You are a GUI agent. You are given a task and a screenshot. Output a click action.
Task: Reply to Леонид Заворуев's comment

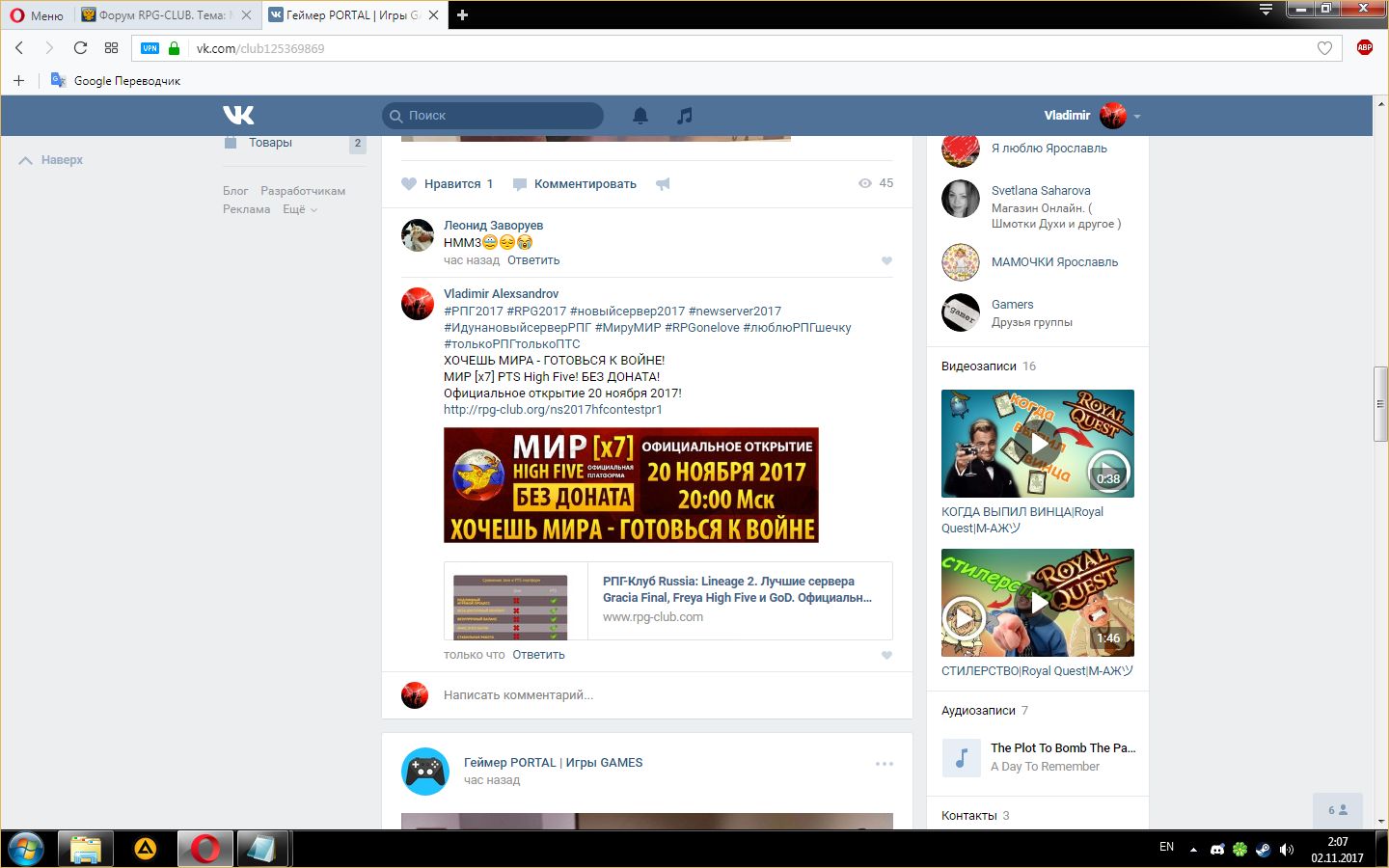point(533,260)
